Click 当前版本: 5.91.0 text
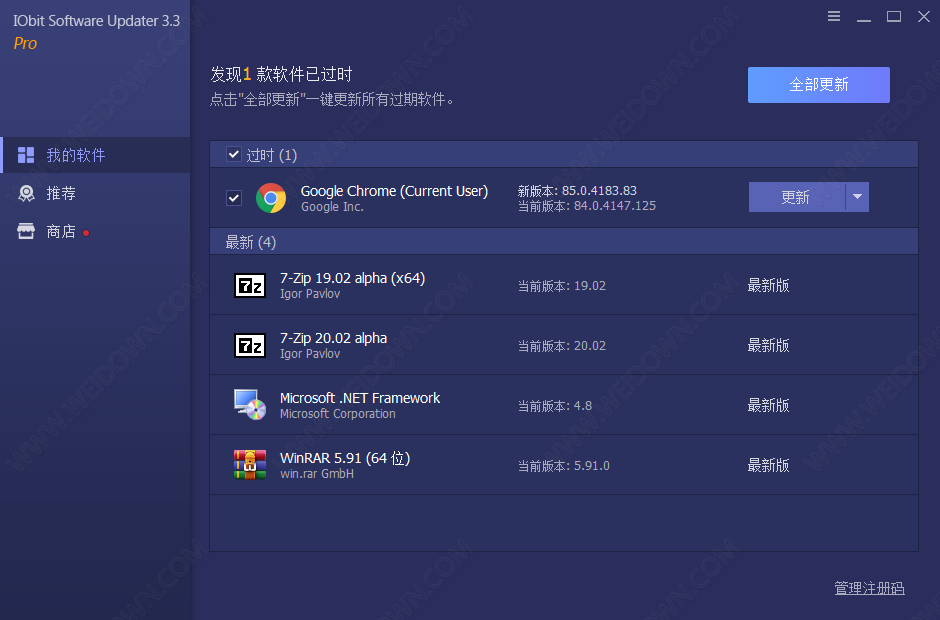 (x=564, y=466)
